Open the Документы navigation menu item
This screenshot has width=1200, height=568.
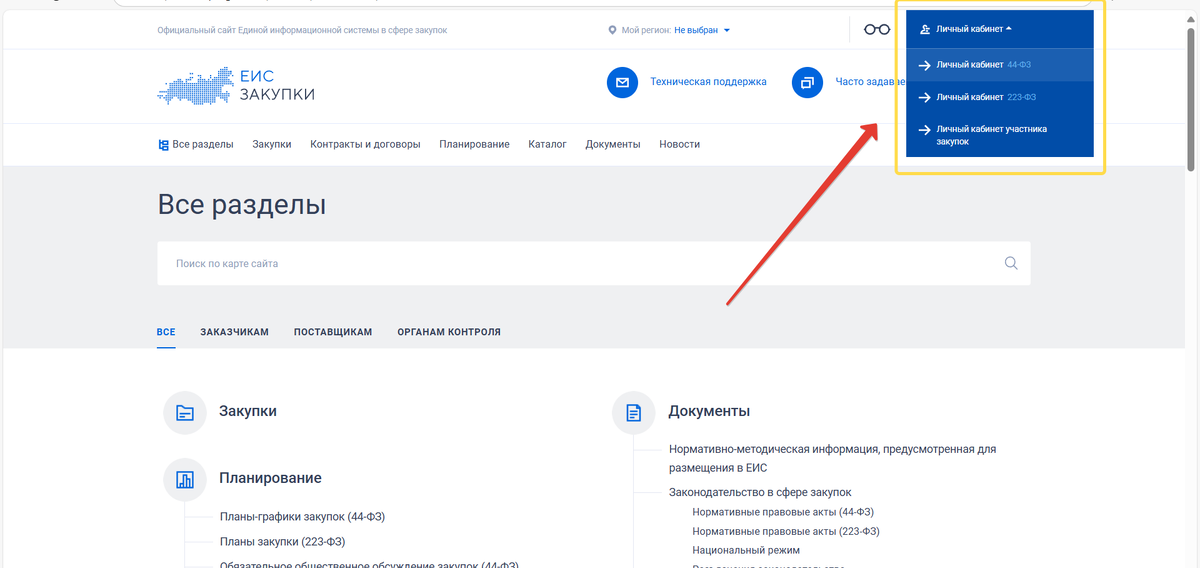tap(613, 144)
